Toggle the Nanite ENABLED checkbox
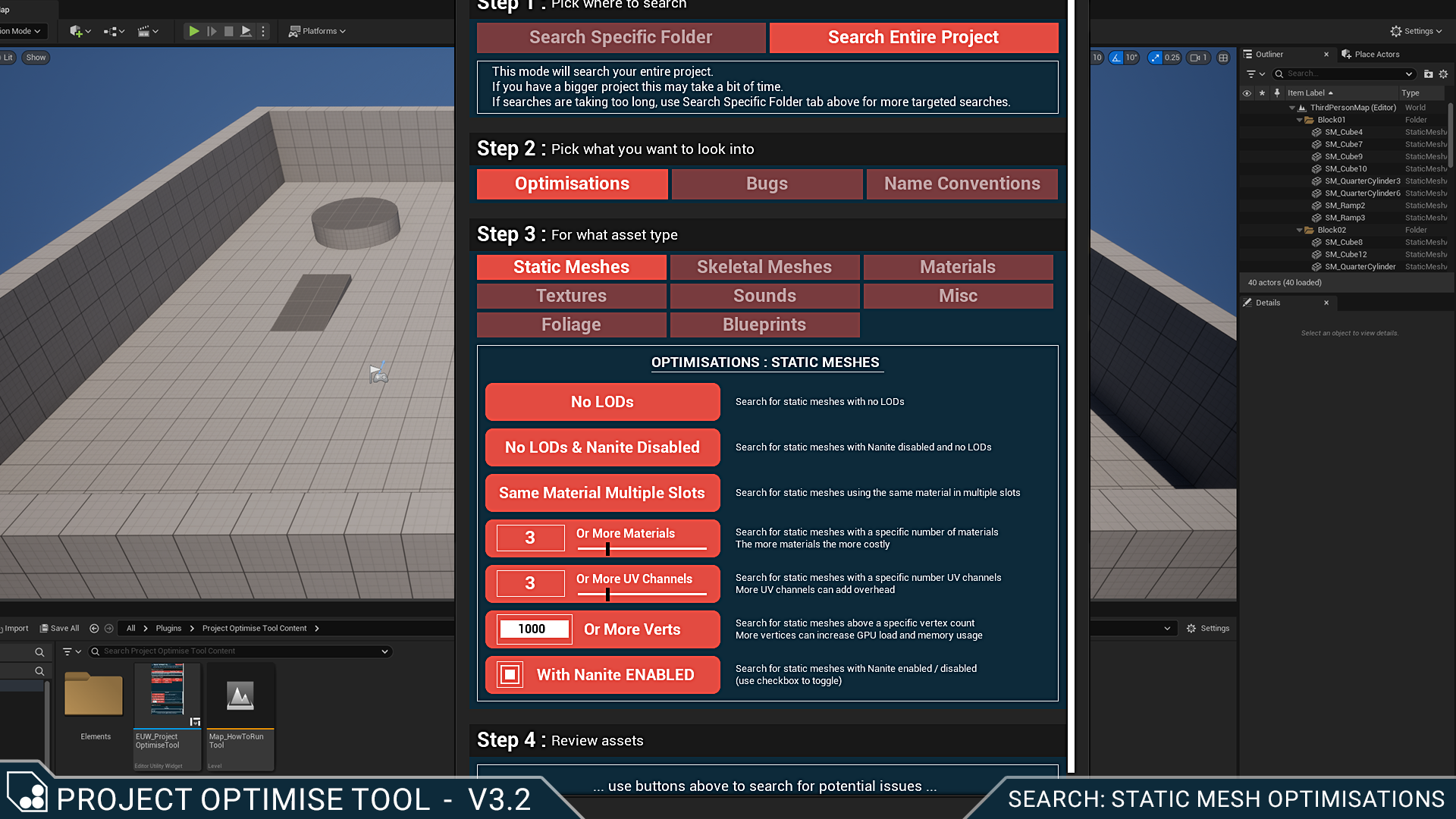 (510, 674)
